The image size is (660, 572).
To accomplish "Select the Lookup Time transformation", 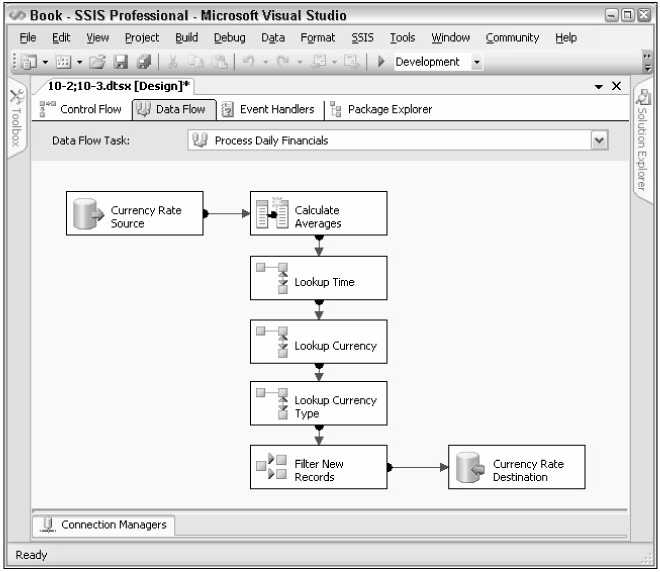I will coord(319,279).
